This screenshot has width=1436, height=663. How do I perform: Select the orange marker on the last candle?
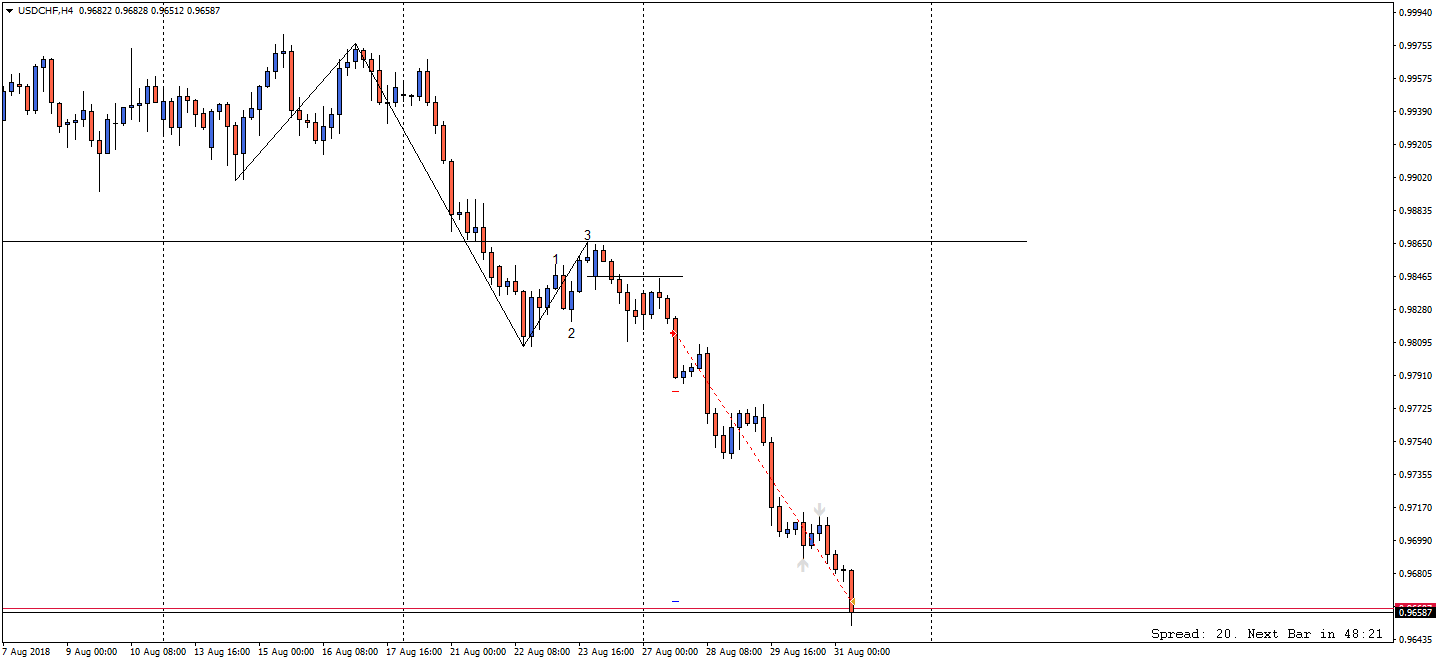pos(852,602)
